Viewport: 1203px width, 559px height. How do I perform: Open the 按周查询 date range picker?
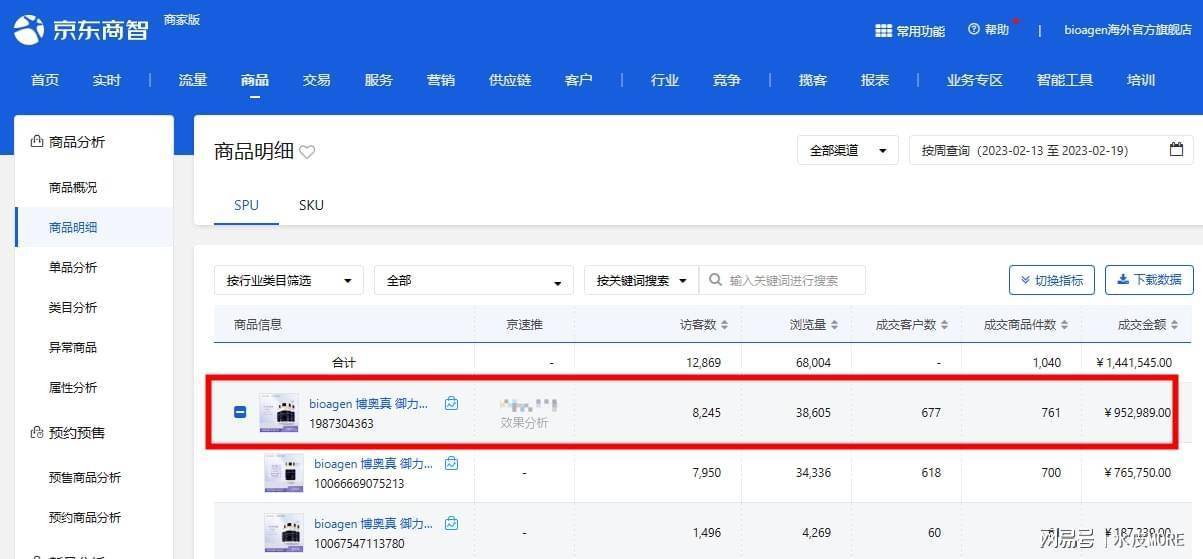pos(1051,150)
